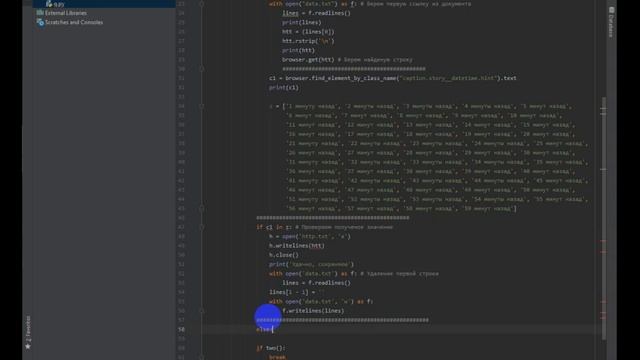This screenshot has height=360, width=640.
Task: Click the 'h.close()' line
Action: [284, 255]
